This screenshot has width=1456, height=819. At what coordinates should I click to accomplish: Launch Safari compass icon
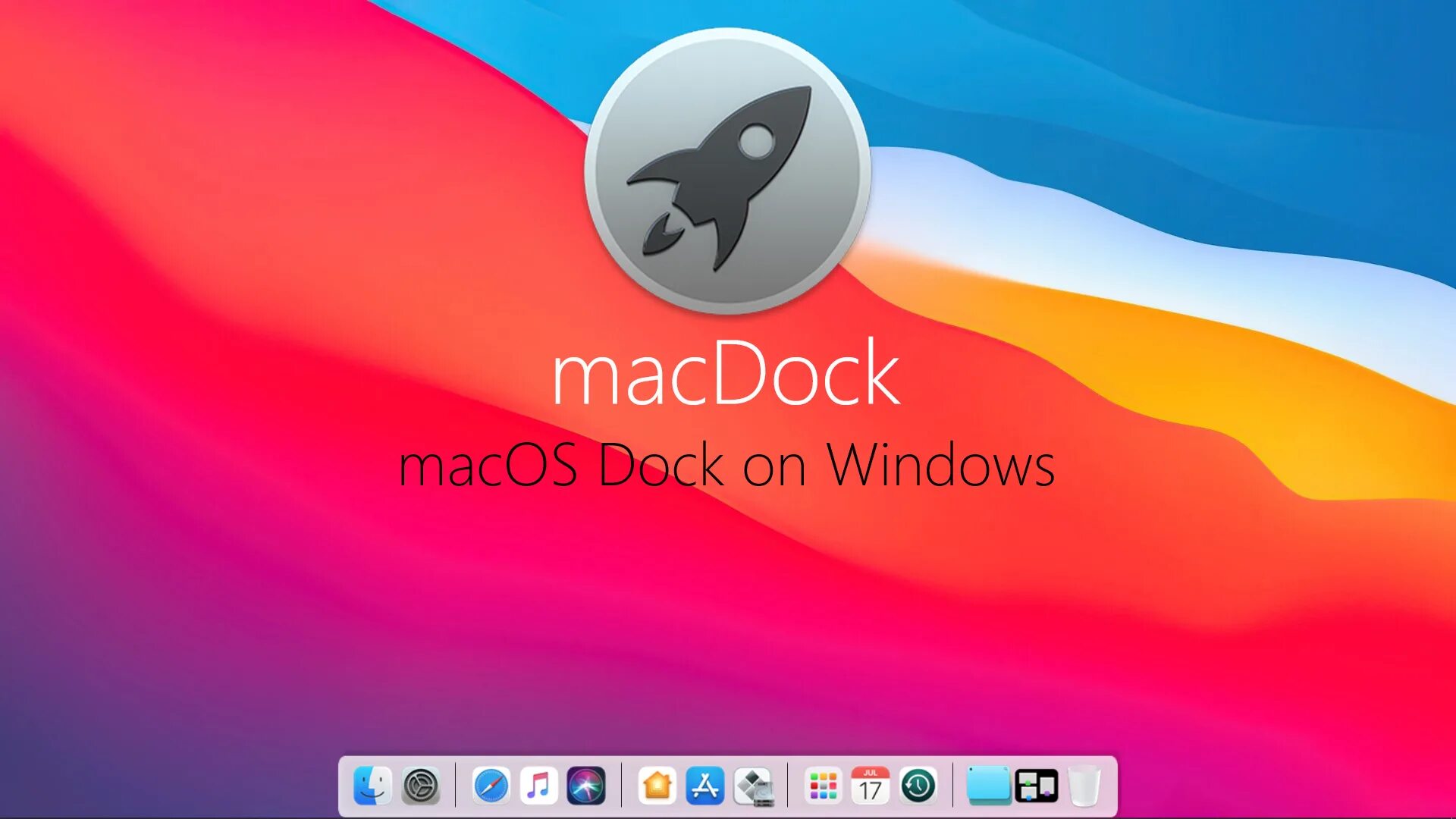(x=491, y=786)
